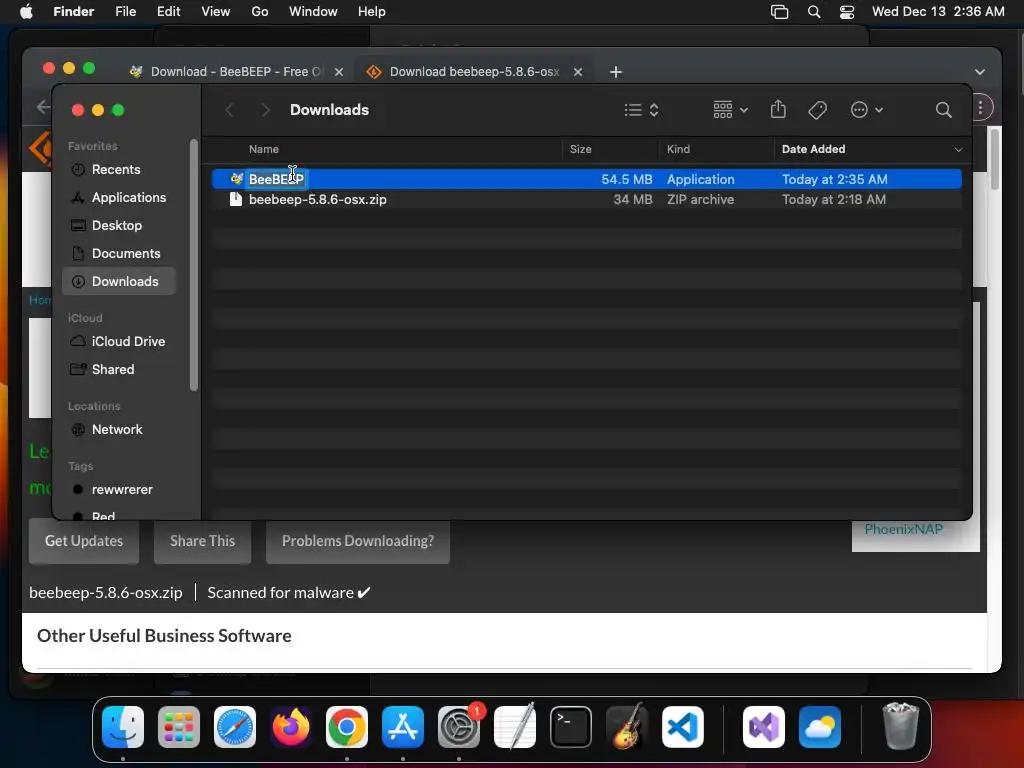Select Desktop in the sidebar
The height and width of the screenshot is (768, 1024).
[116, 225]
